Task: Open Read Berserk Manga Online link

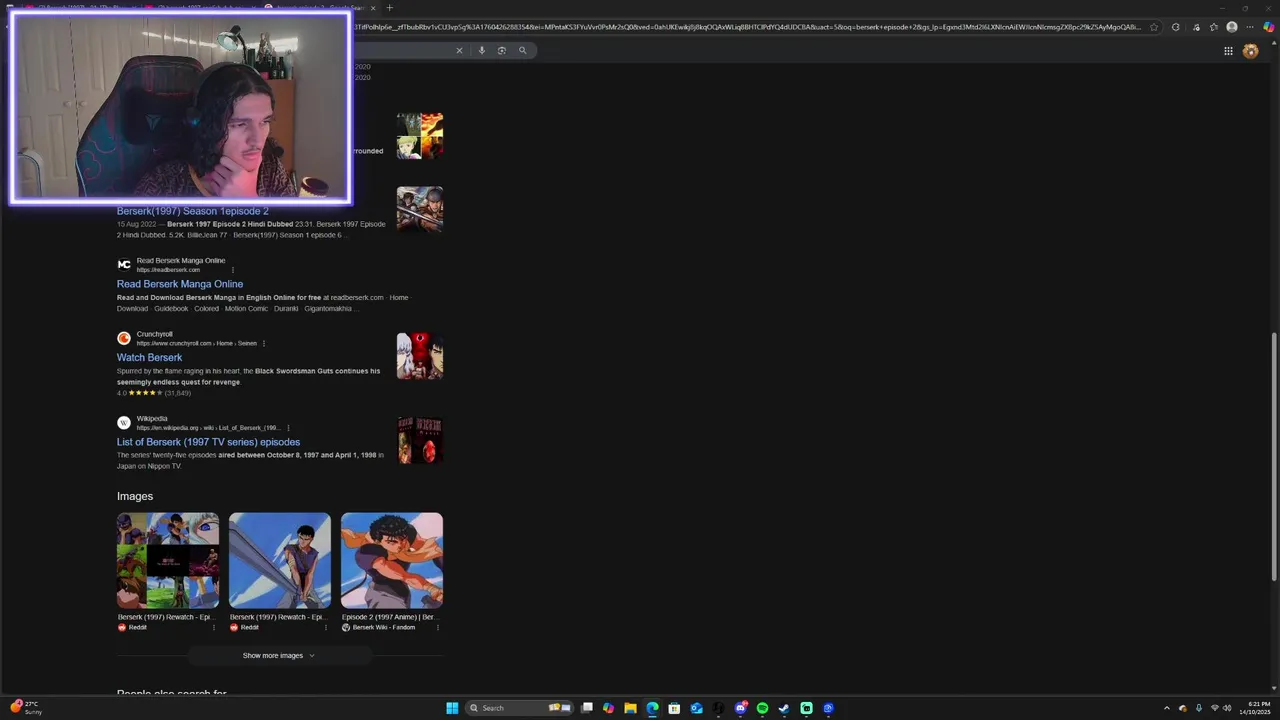Action: 180,284
